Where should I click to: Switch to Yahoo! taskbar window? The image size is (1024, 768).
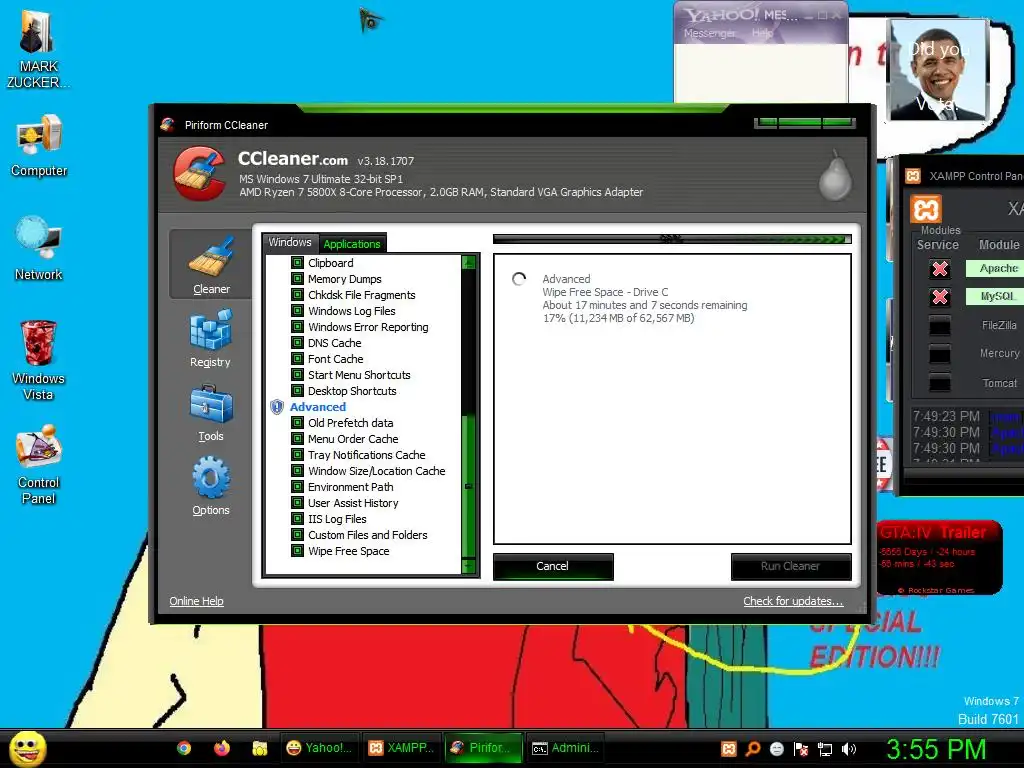pos(319,748)
